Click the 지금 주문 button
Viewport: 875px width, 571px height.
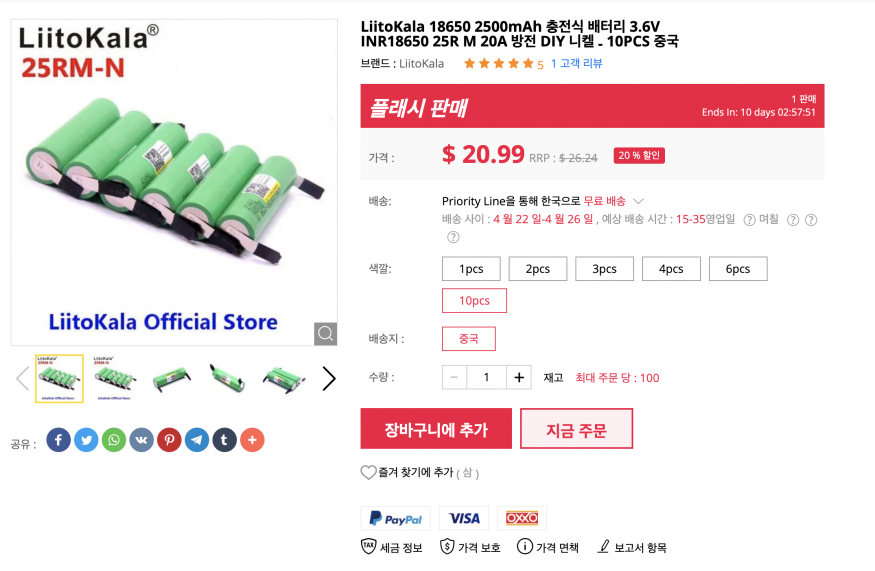(x=576, y=429)
